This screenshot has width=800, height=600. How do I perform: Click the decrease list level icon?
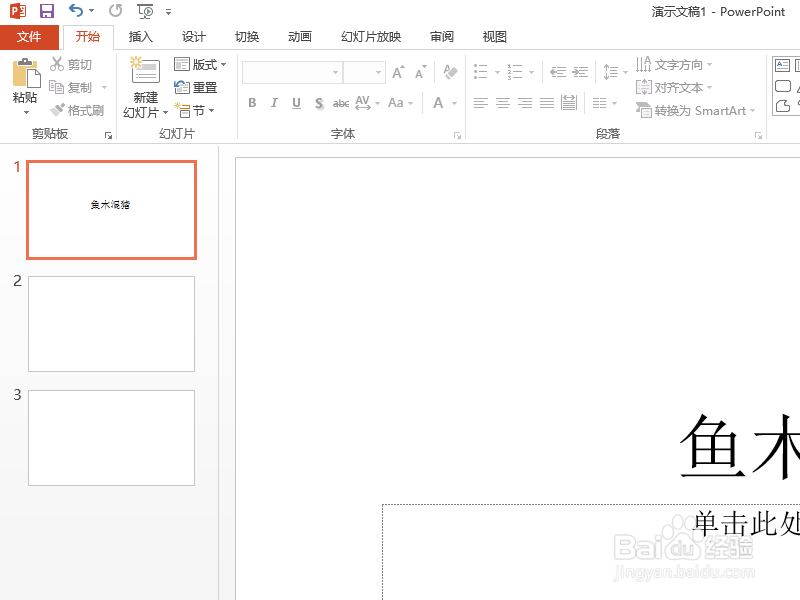(x=558, y=72)
